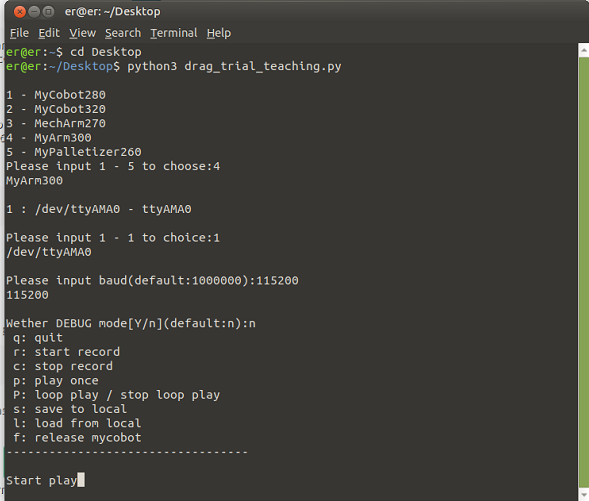Click the scrollbar up arrow
The width and height of the screenshot is (589, 501).
(583, 50)
